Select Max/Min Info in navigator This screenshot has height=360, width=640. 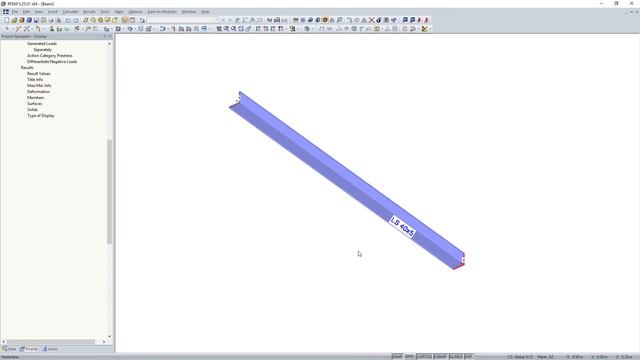(39, 86)
